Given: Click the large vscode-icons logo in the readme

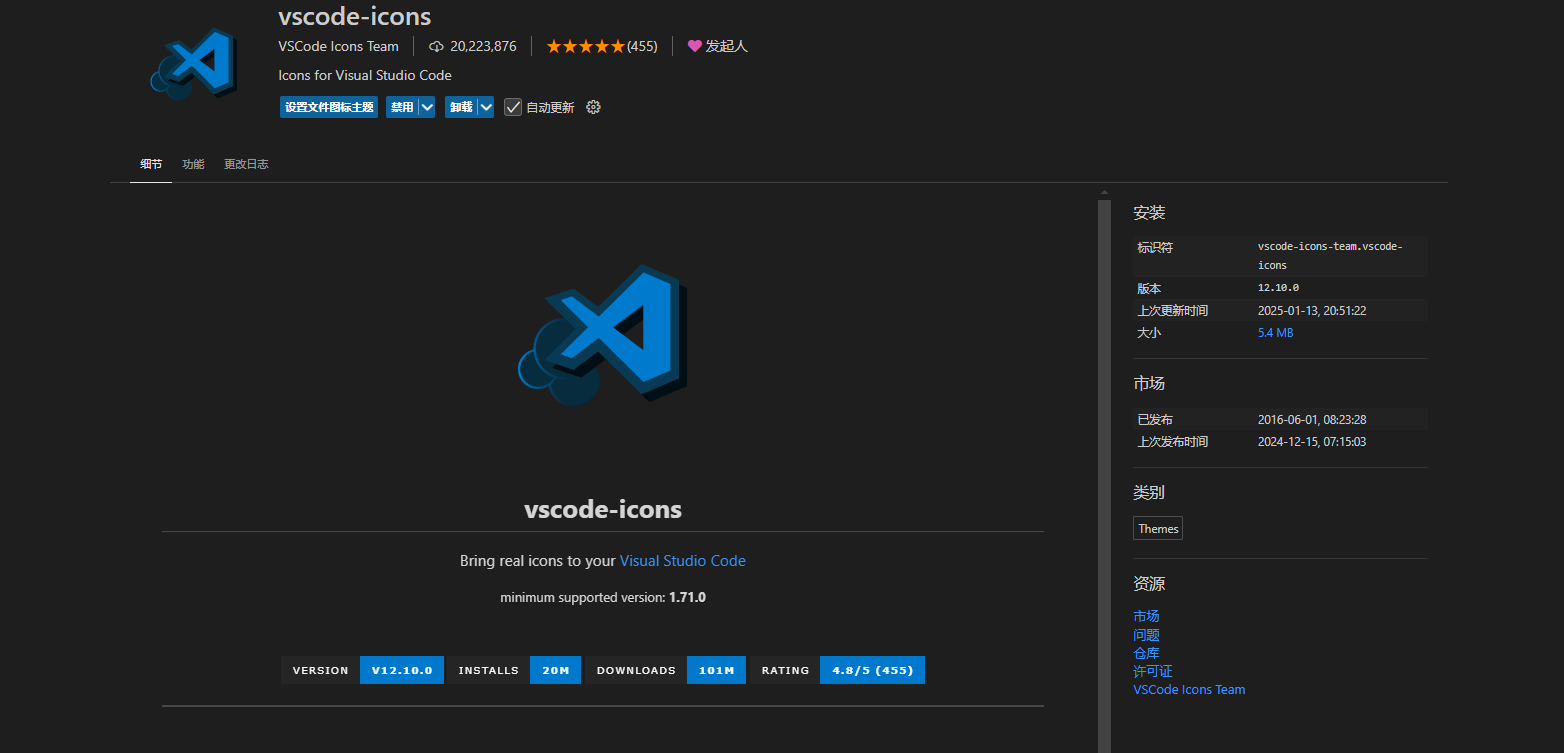Looking at the screenshot, I should pos(604,335).
